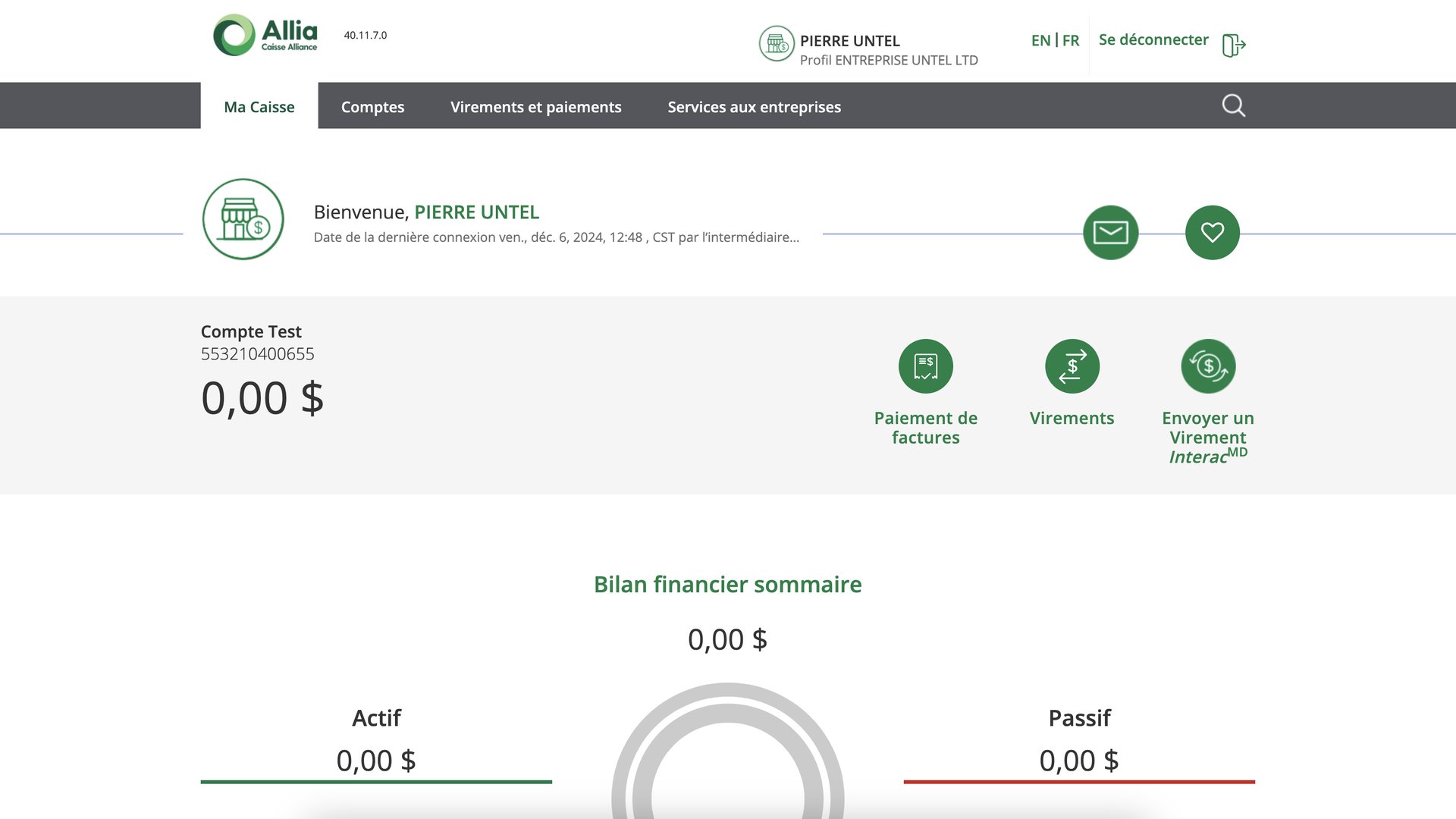Click the Allia Caisse Alliance logo
The image size is (1456, 819).
click(265, 35)
